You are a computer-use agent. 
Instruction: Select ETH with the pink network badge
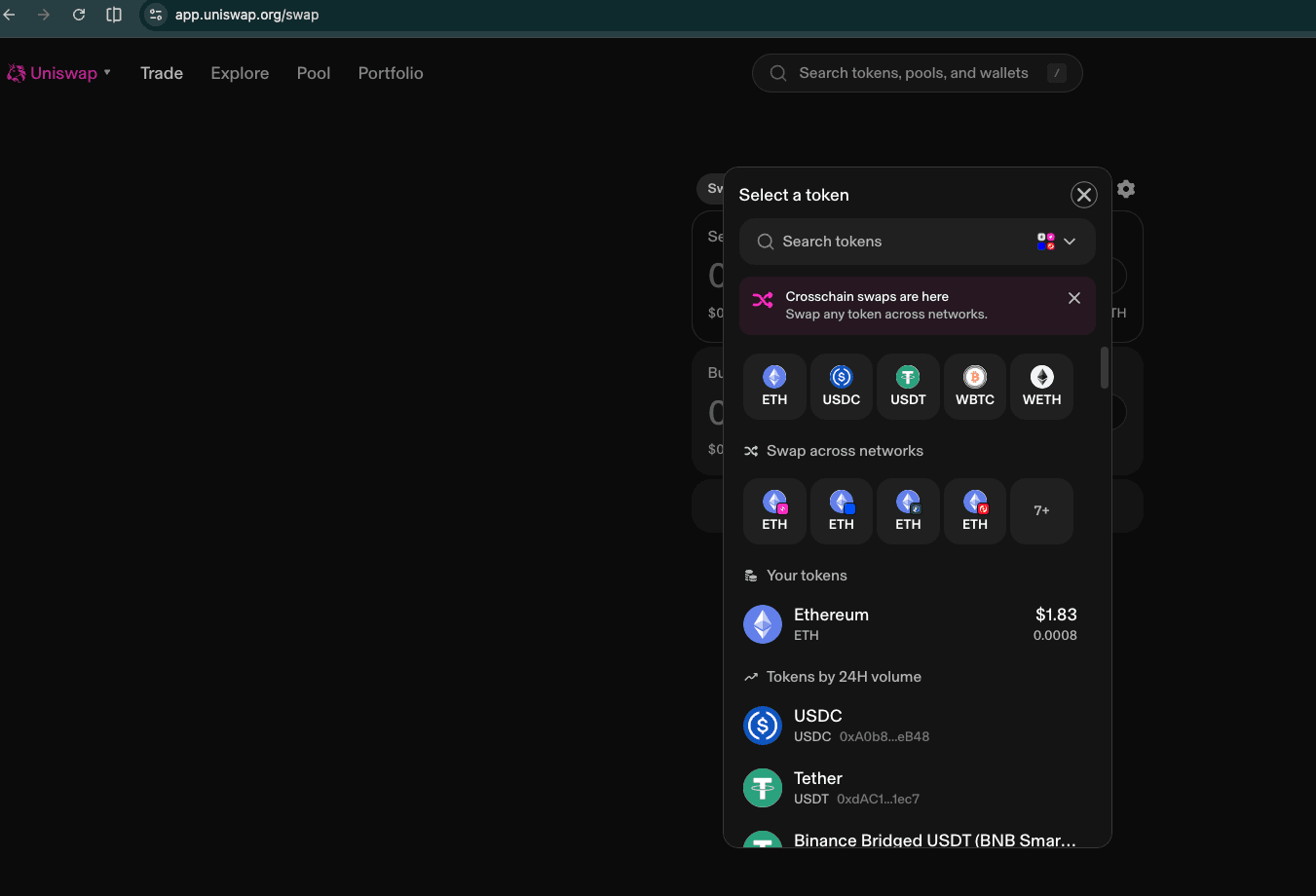(774, 511)
